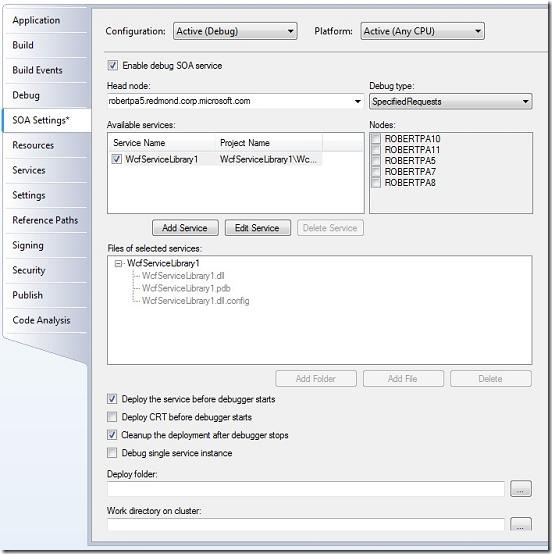The image size is (552, 554).
Task: Open the Platform dropdown
Action: (x=422, y=31)
